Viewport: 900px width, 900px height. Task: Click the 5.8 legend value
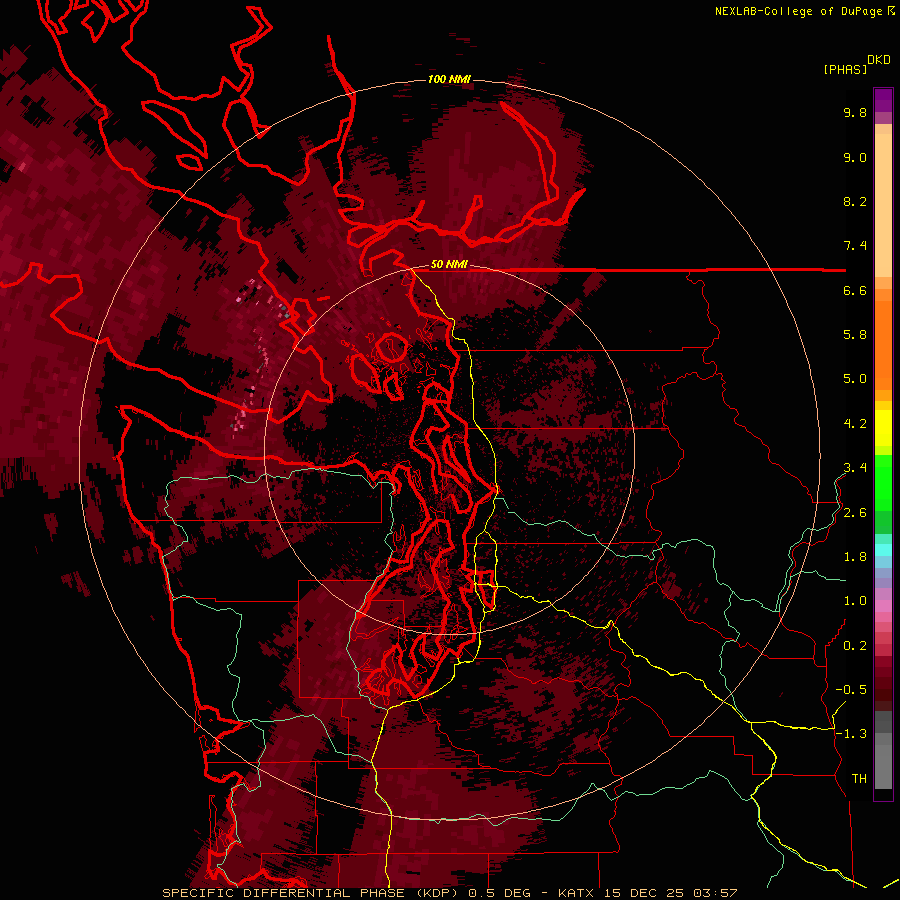pos(855,335)
